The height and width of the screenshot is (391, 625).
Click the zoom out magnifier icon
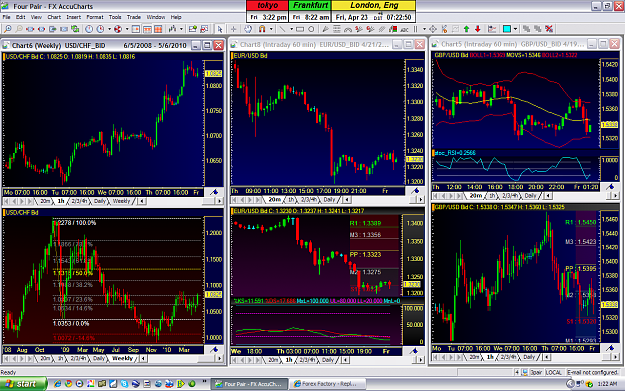pos(19,29)
